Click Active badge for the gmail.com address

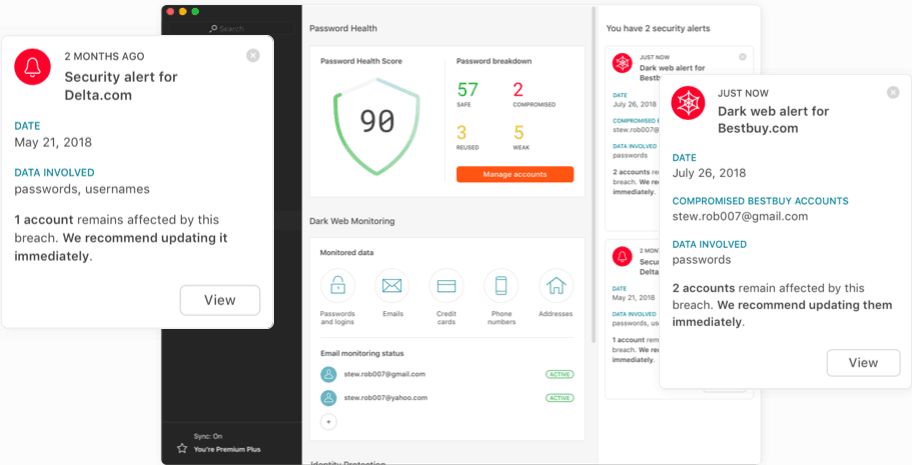coord(560,374)
